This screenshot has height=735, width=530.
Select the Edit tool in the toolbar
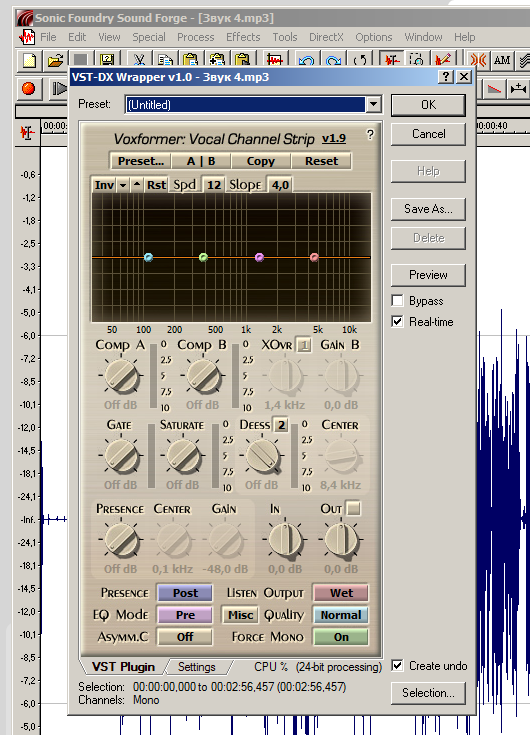[391, 60]
